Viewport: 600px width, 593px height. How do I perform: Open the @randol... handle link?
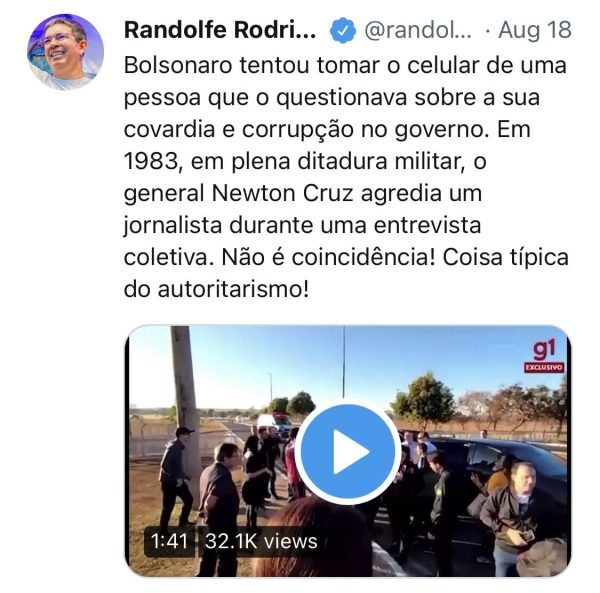pos(418,30)
